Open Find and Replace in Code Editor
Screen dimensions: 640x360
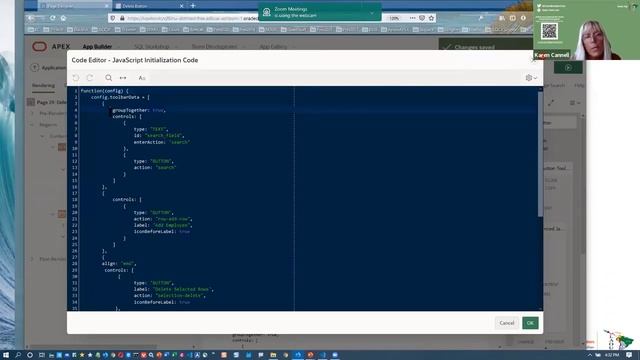click(123, 78)
